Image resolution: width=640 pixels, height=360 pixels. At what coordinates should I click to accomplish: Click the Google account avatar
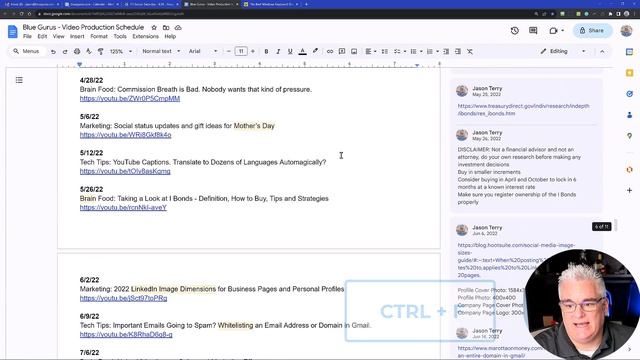click(626, 31)
